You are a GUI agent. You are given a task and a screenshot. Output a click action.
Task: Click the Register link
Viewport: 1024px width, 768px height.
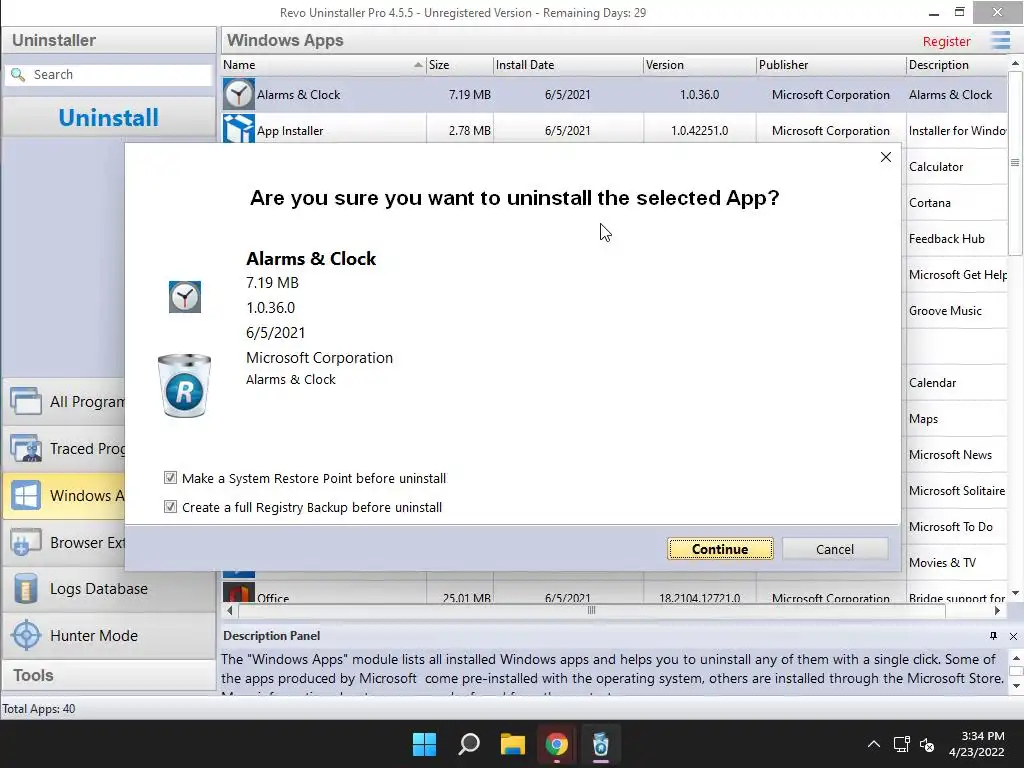(x=946, y=41)
